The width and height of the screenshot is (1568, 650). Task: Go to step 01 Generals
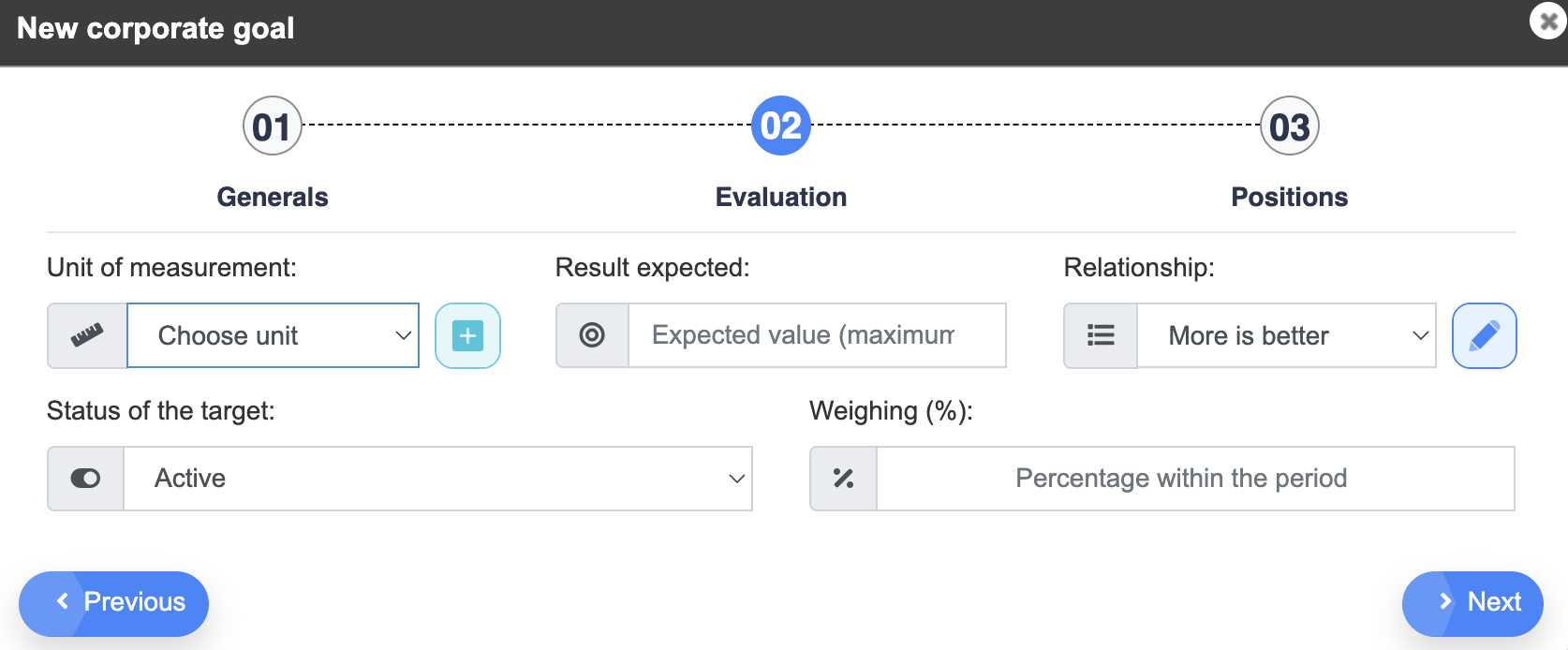(x=272, y=126)
